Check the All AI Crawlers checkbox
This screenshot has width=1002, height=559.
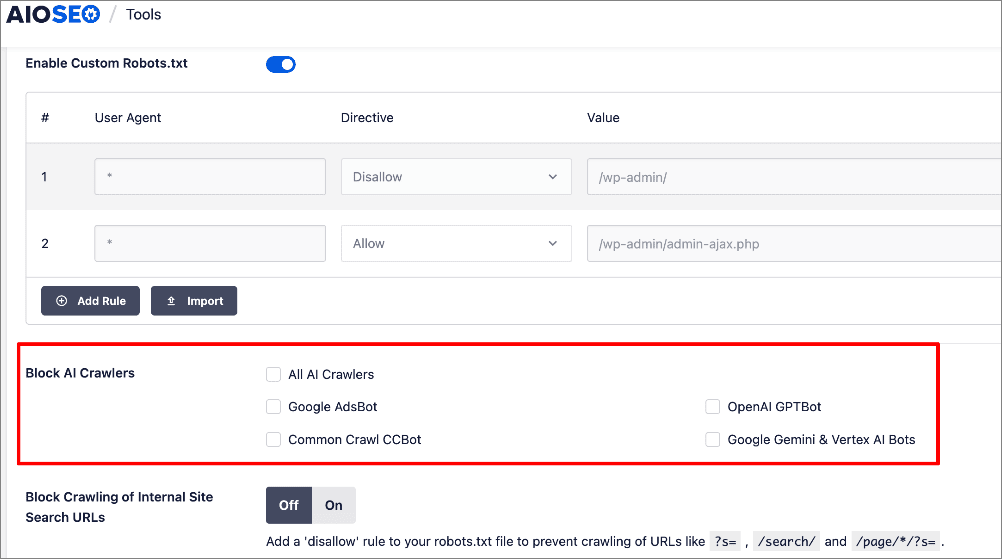click(274, 374)
